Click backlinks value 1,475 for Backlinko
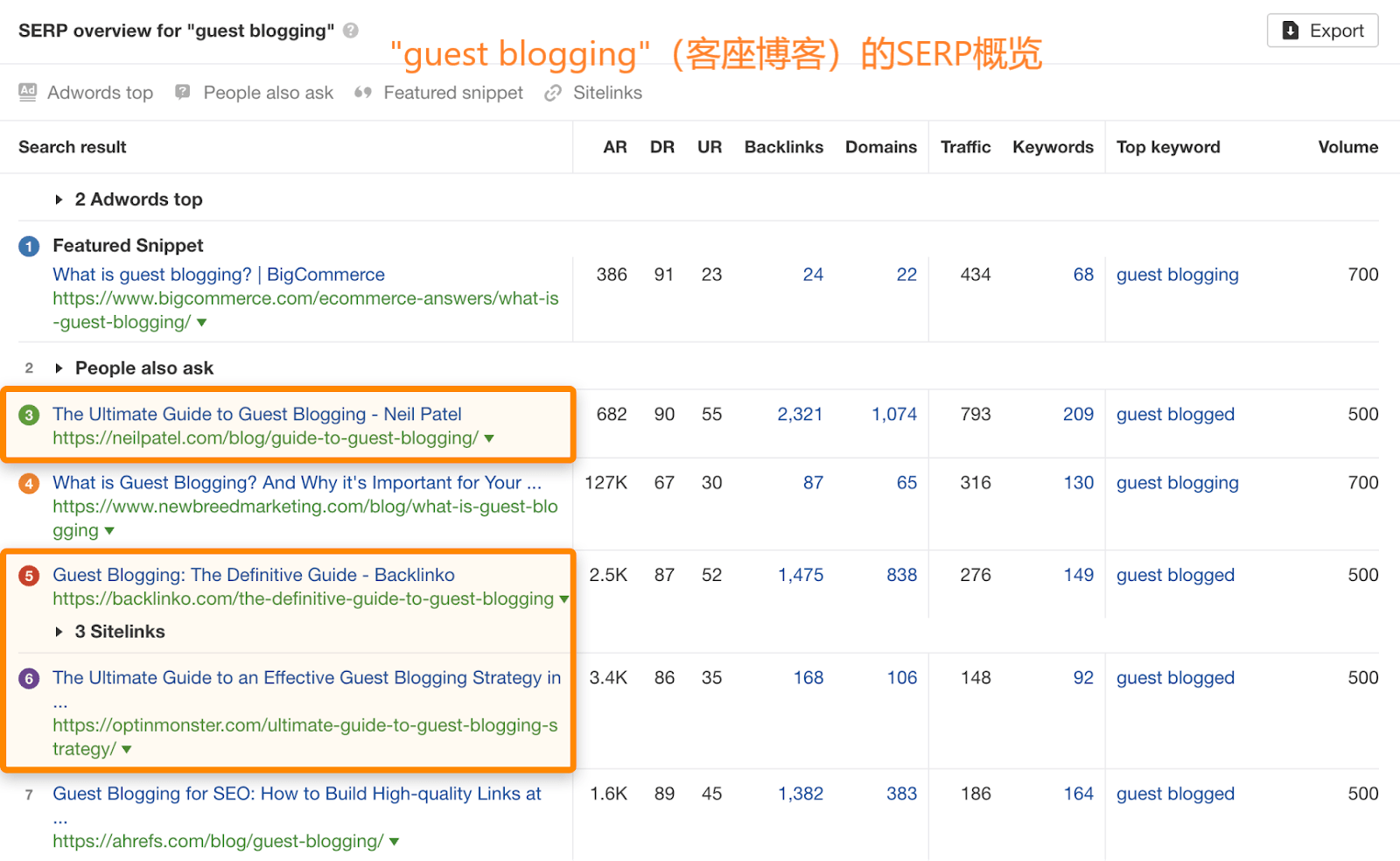1400x861 pixels. tap(801, 575)
